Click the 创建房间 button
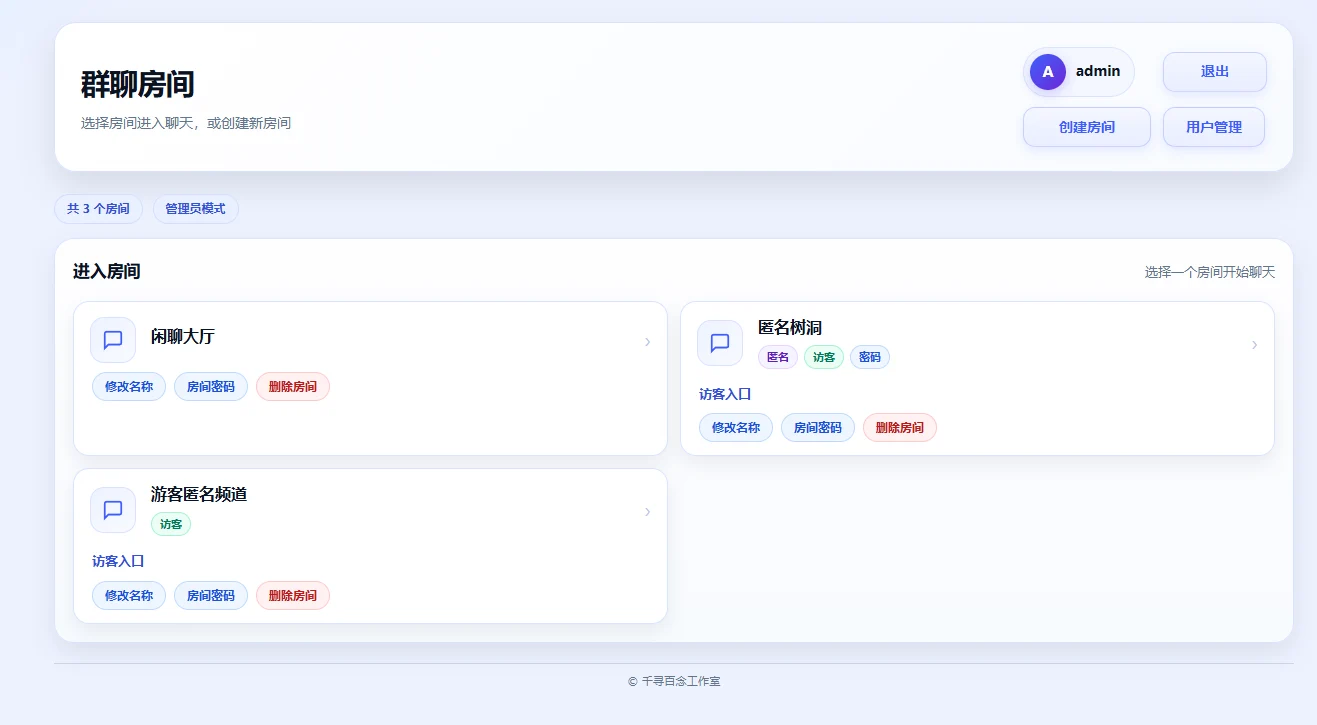This screenshot has width=1317, height=725. tap(1087, 127)
